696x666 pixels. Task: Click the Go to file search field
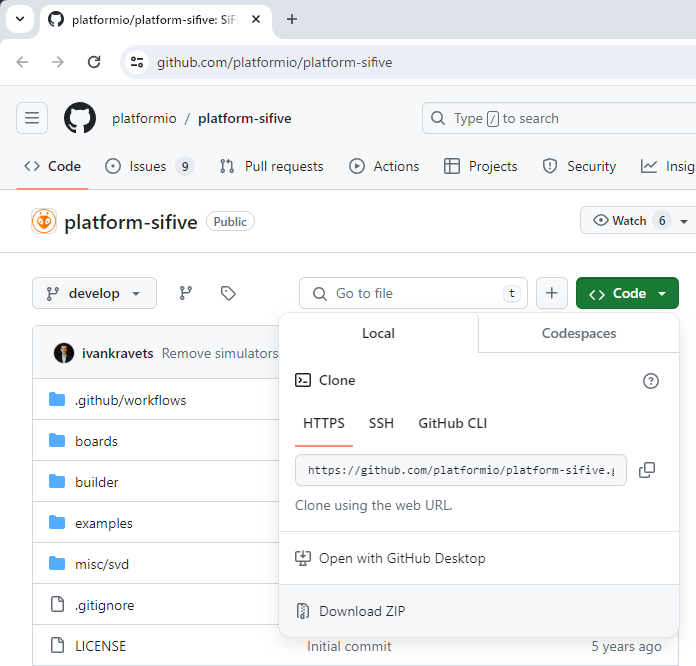tap(412, 293)
